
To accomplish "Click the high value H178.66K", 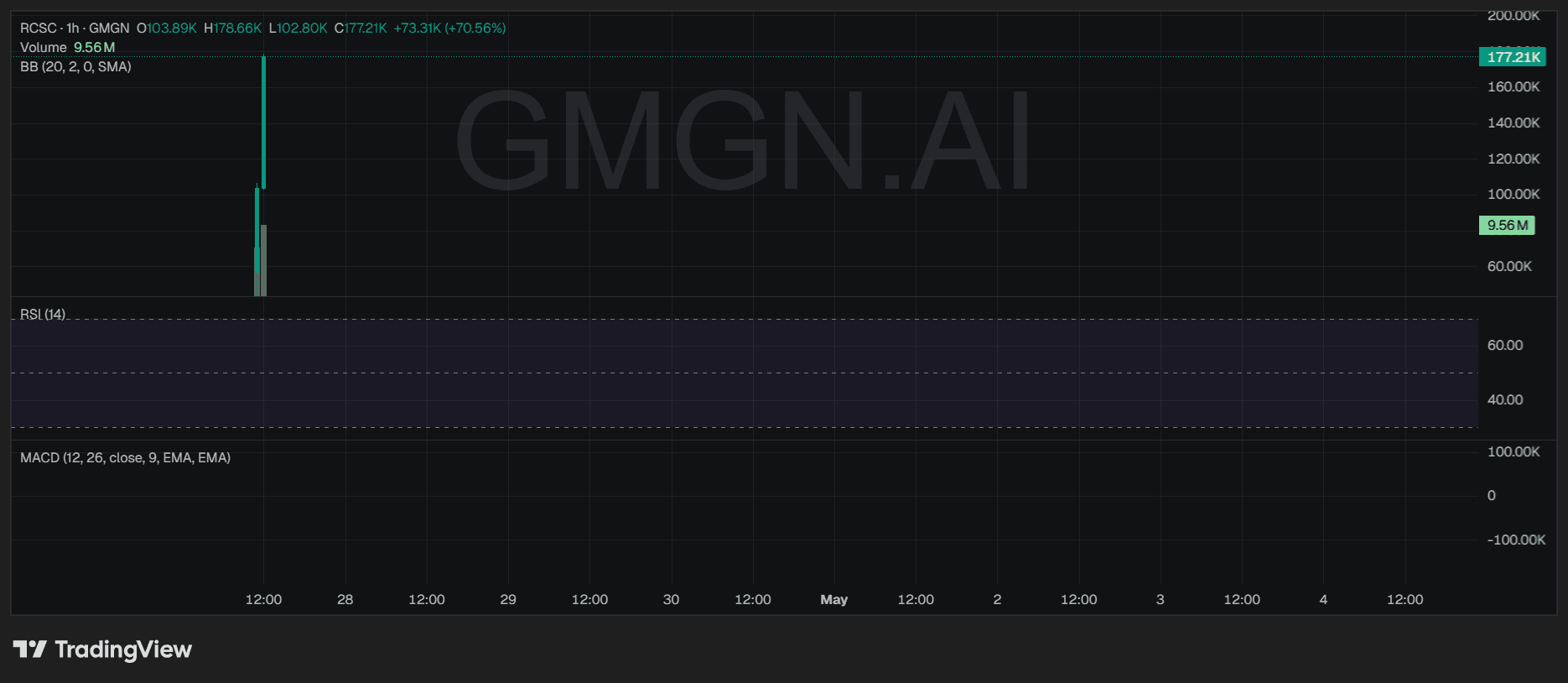I will point(233,28).
